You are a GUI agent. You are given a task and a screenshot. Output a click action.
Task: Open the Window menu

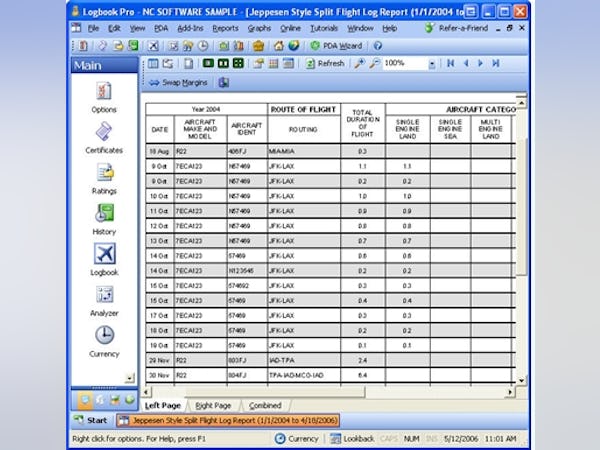(x=360, y=28)
